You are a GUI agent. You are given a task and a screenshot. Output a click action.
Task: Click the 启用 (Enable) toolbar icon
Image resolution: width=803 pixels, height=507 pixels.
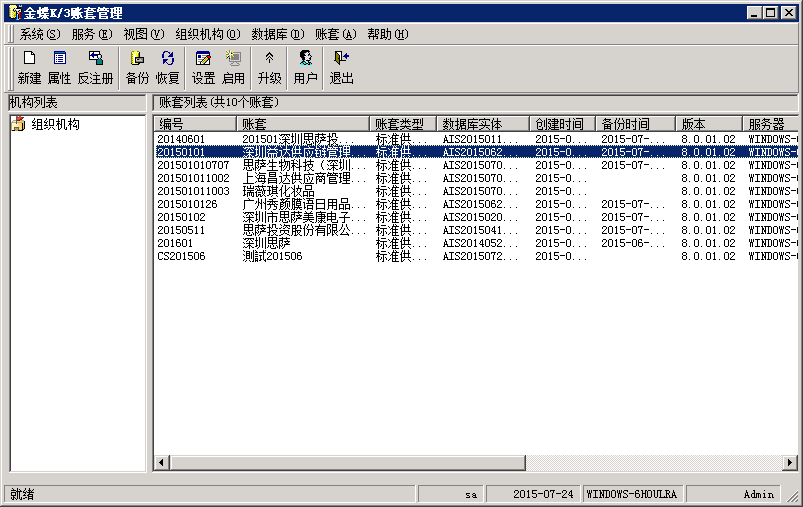pos(234,68)
